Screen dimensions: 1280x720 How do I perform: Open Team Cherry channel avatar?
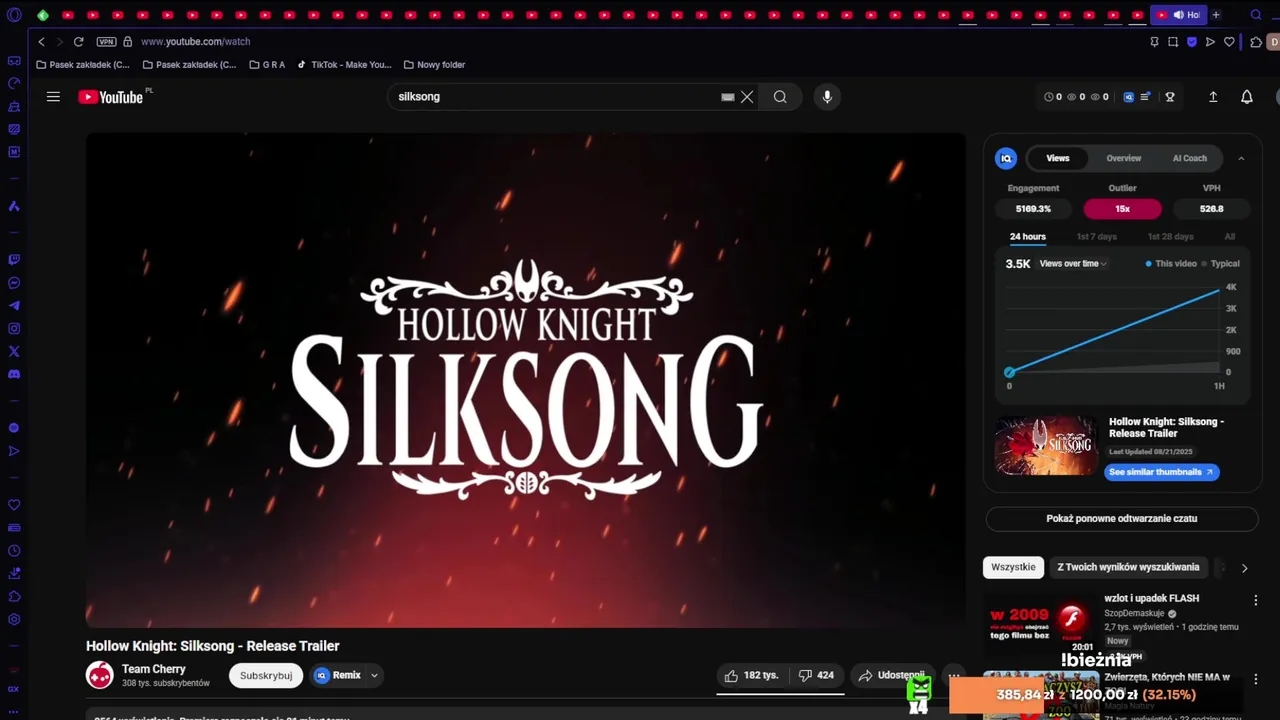pyautogui.click(x=100, y=676)
